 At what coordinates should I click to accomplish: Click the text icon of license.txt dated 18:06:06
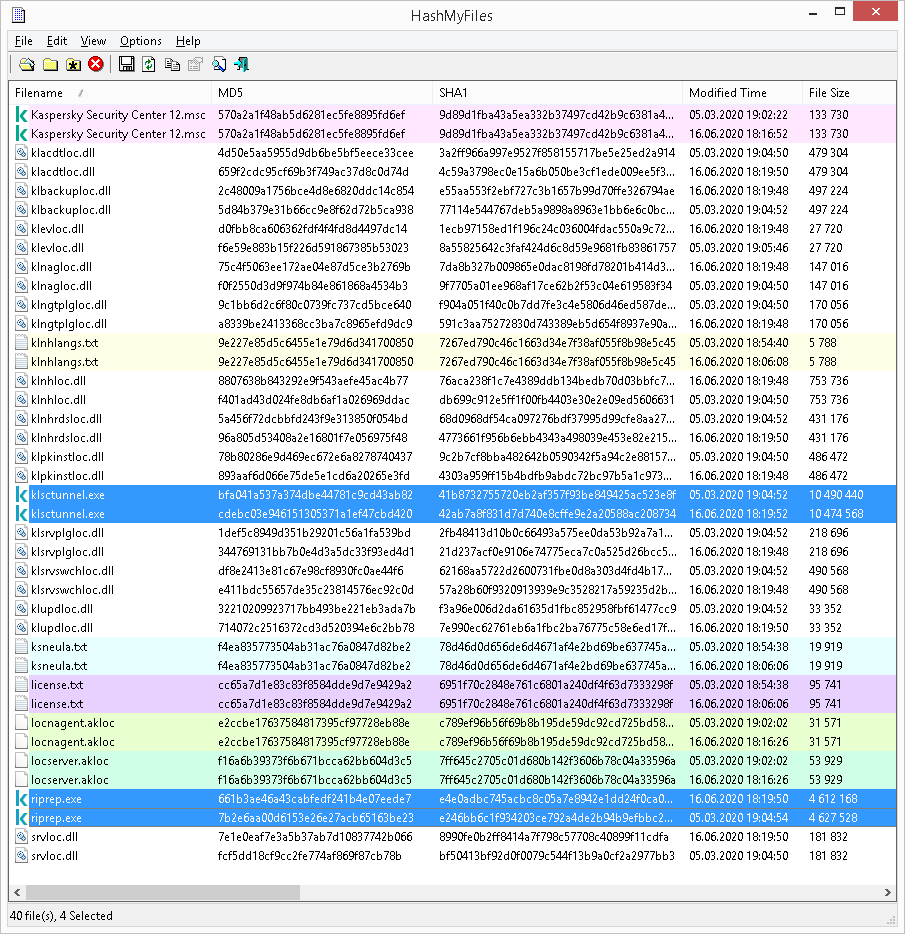pyautogui.click(x=21, y=704)
